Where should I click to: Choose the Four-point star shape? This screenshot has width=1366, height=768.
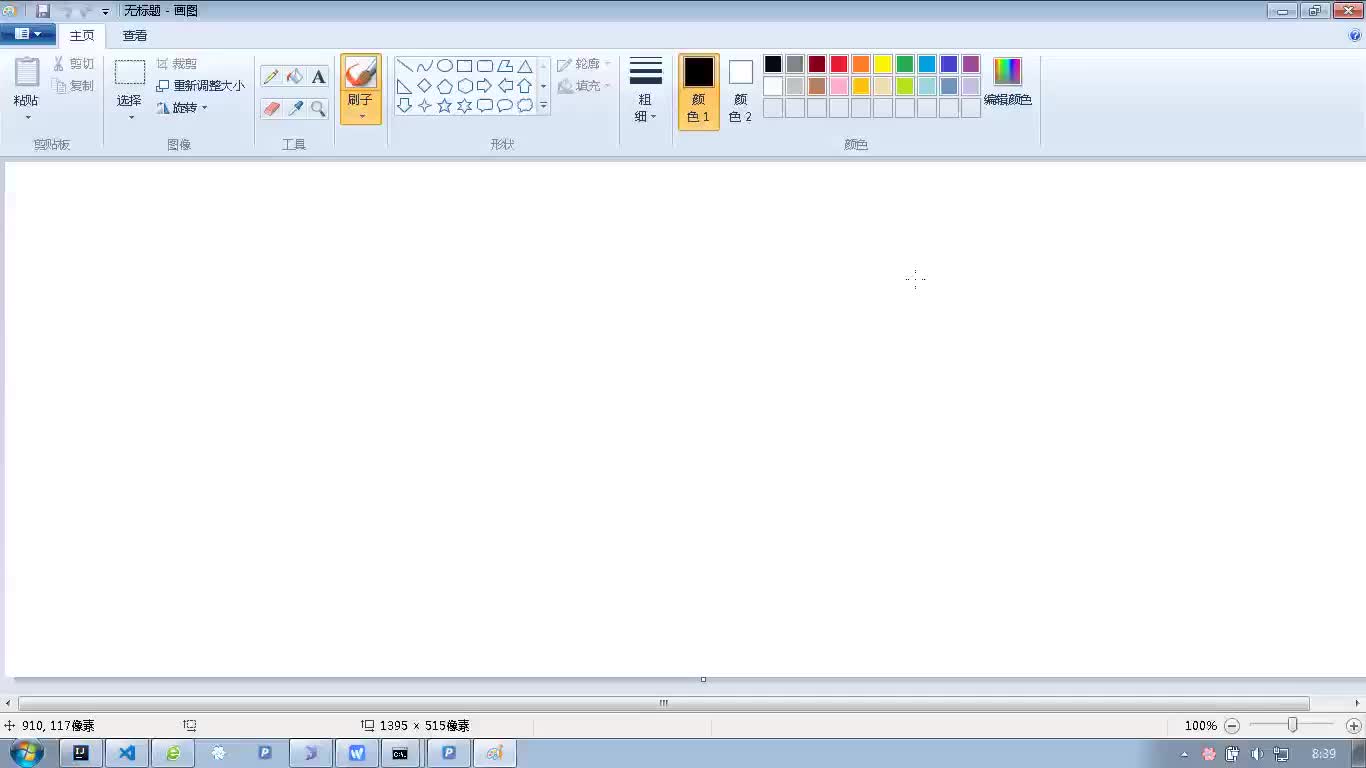425,105
